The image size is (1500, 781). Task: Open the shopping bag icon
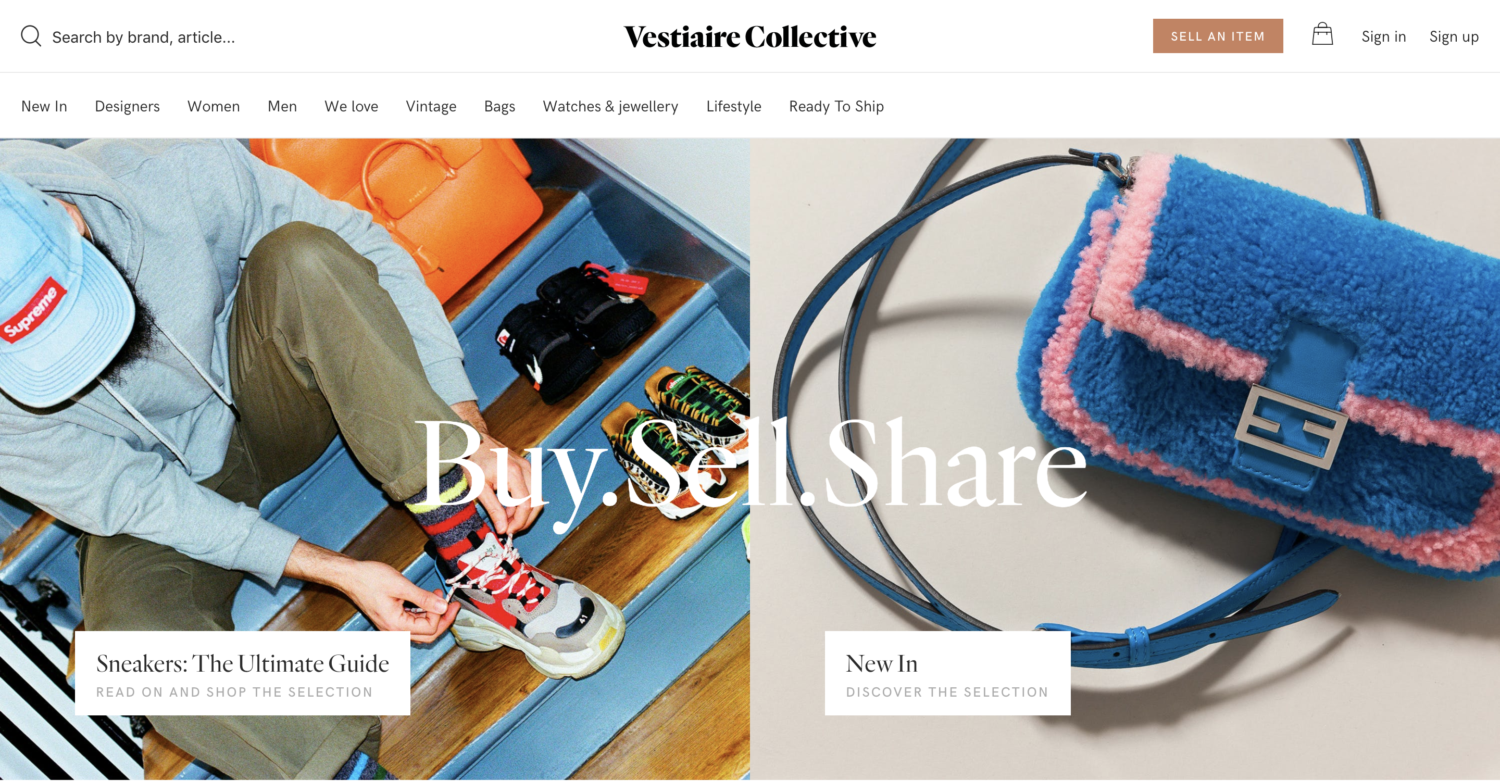(1322, 35)
